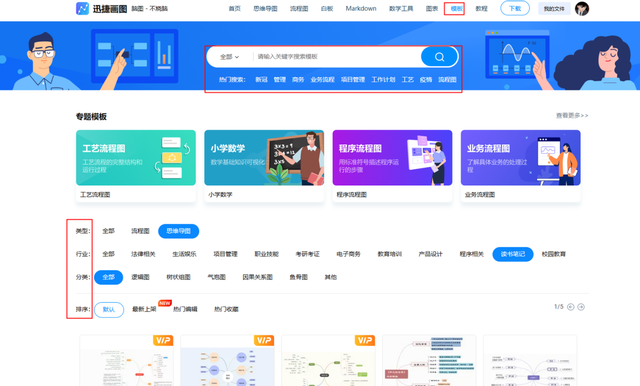Open 首页 in the top navigation
640x386 pixels.
pyautogui.click(x=235, y=9)
